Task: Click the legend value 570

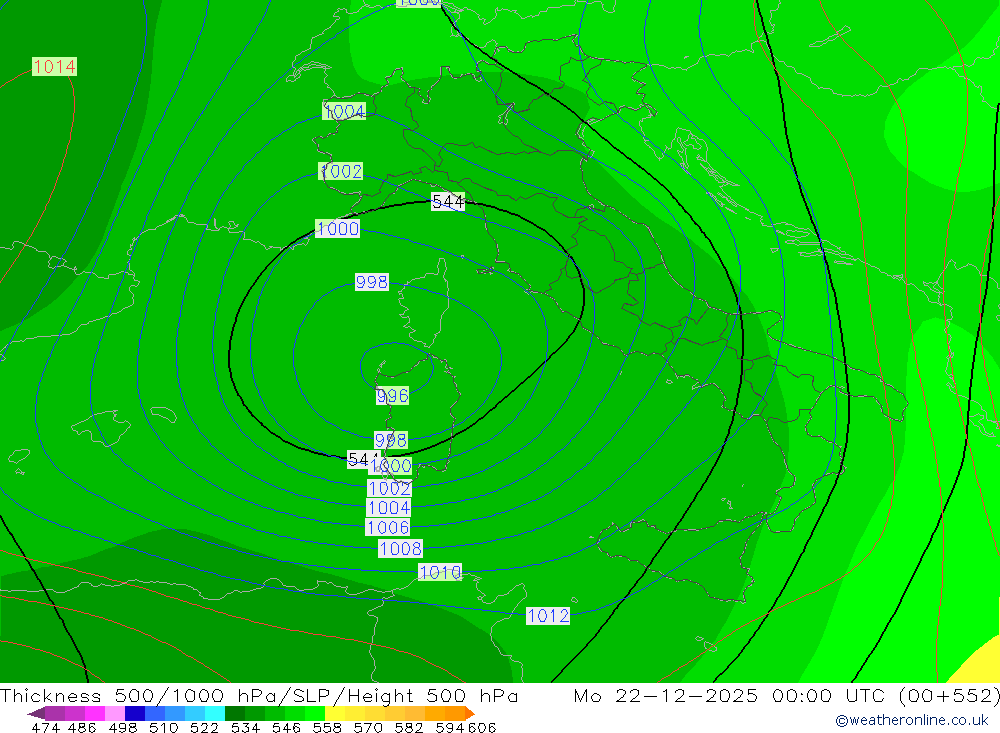Action: 367,727
